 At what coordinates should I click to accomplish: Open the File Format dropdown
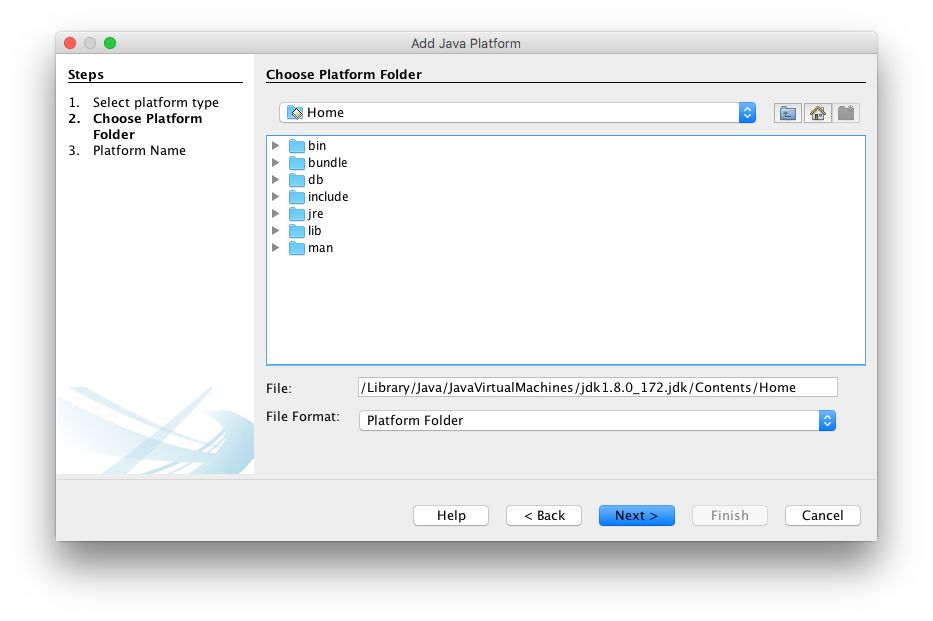[x=597, y=421]
